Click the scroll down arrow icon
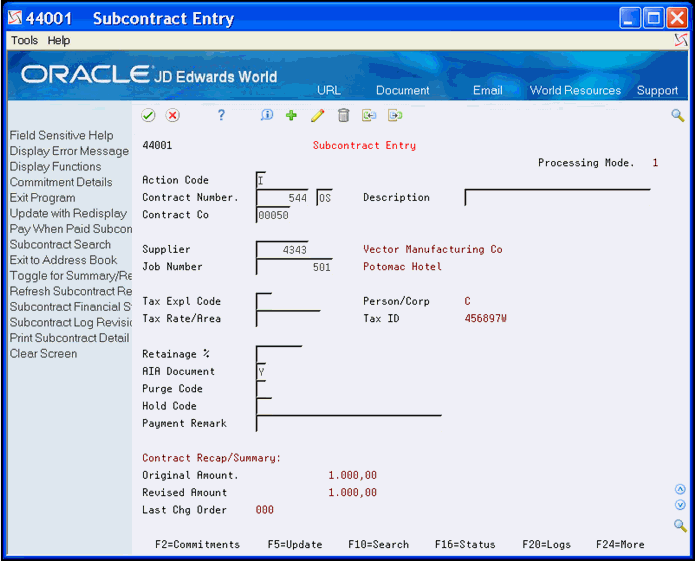Image resolution: width=695 pixels, height=561 pixels. pos(680,505)
